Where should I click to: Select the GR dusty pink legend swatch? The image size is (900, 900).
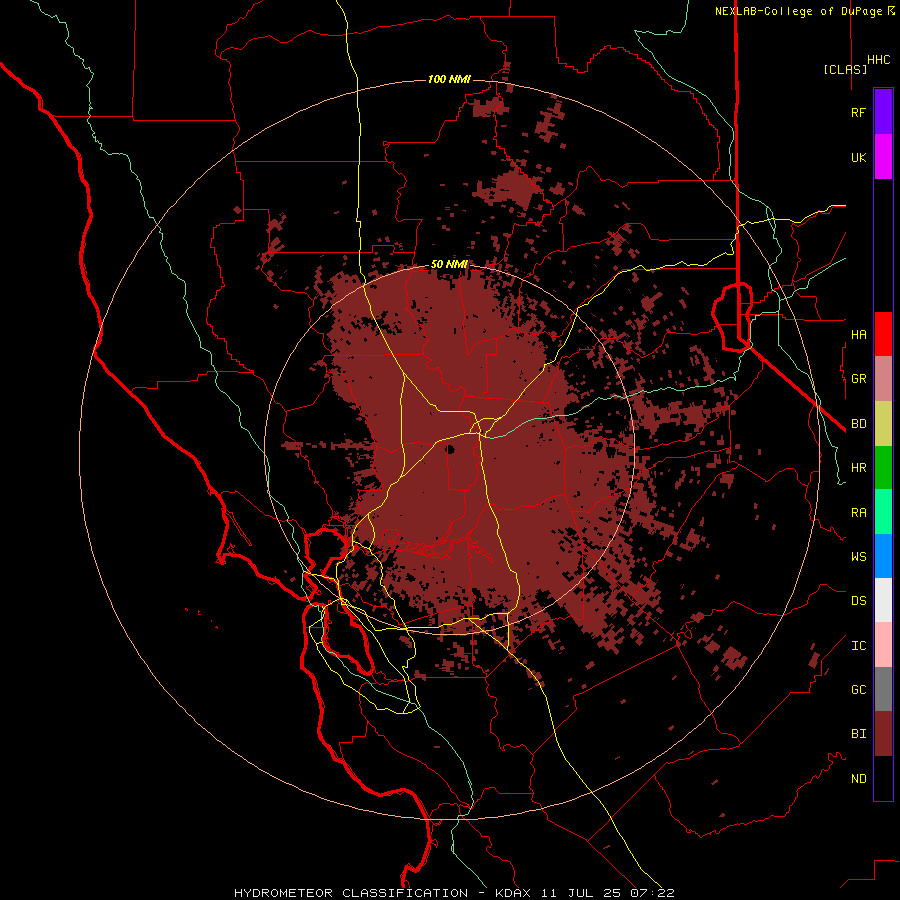click(883, 379)
